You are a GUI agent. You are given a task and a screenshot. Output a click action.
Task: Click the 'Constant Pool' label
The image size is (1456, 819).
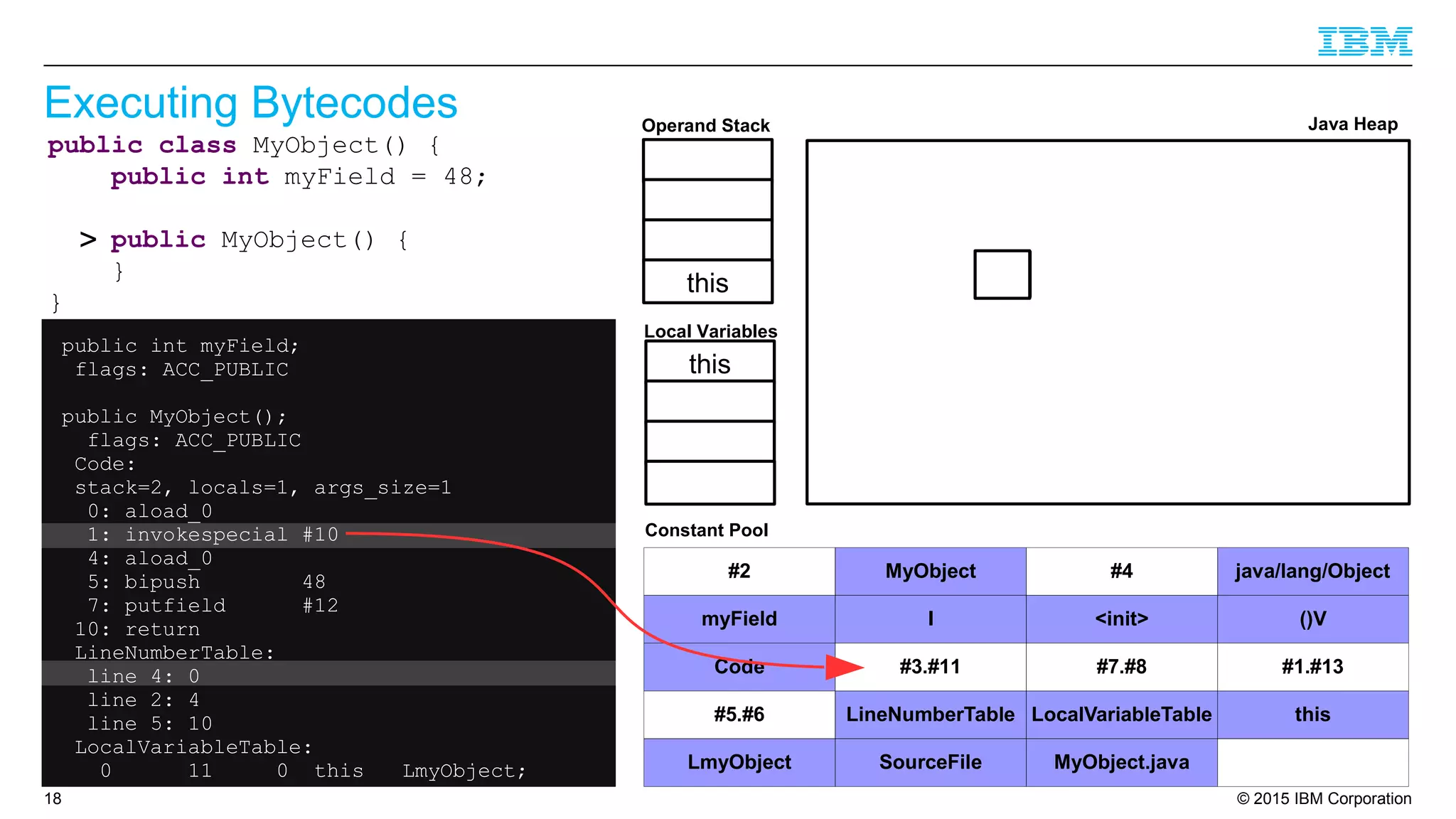(707, 530)
